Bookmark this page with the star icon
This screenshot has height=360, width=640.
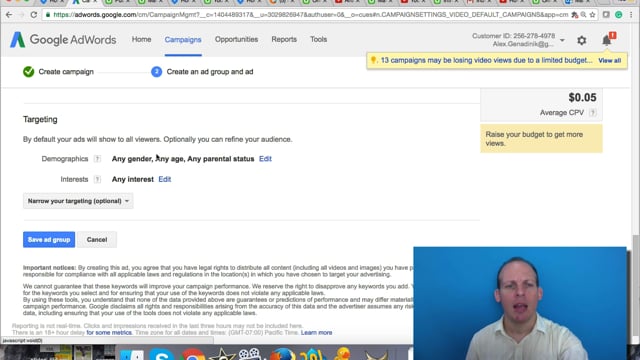coord(592,15)
